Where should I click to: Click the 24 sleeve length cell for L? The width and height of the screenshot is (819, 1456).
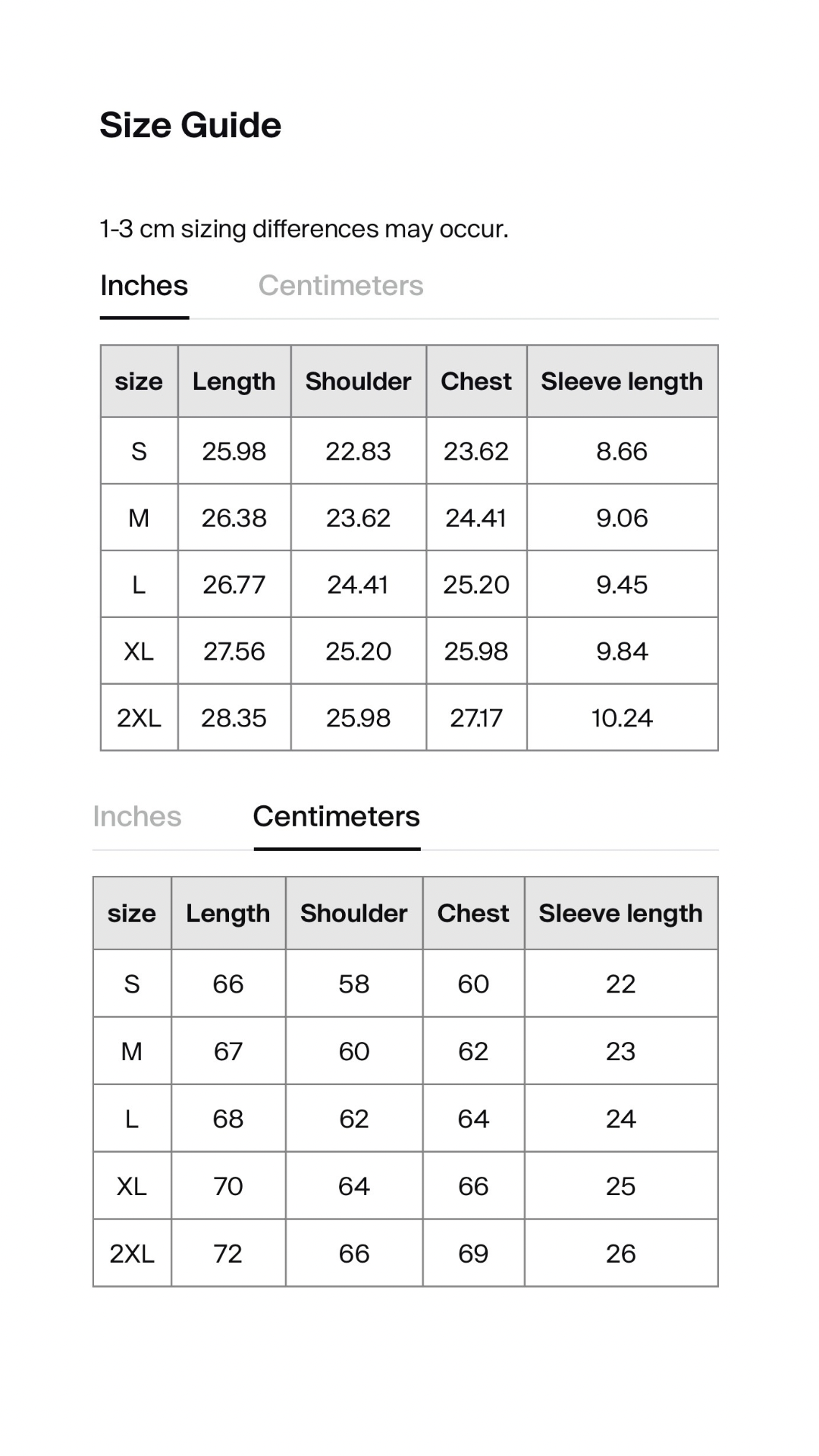tap(621, 1119)
